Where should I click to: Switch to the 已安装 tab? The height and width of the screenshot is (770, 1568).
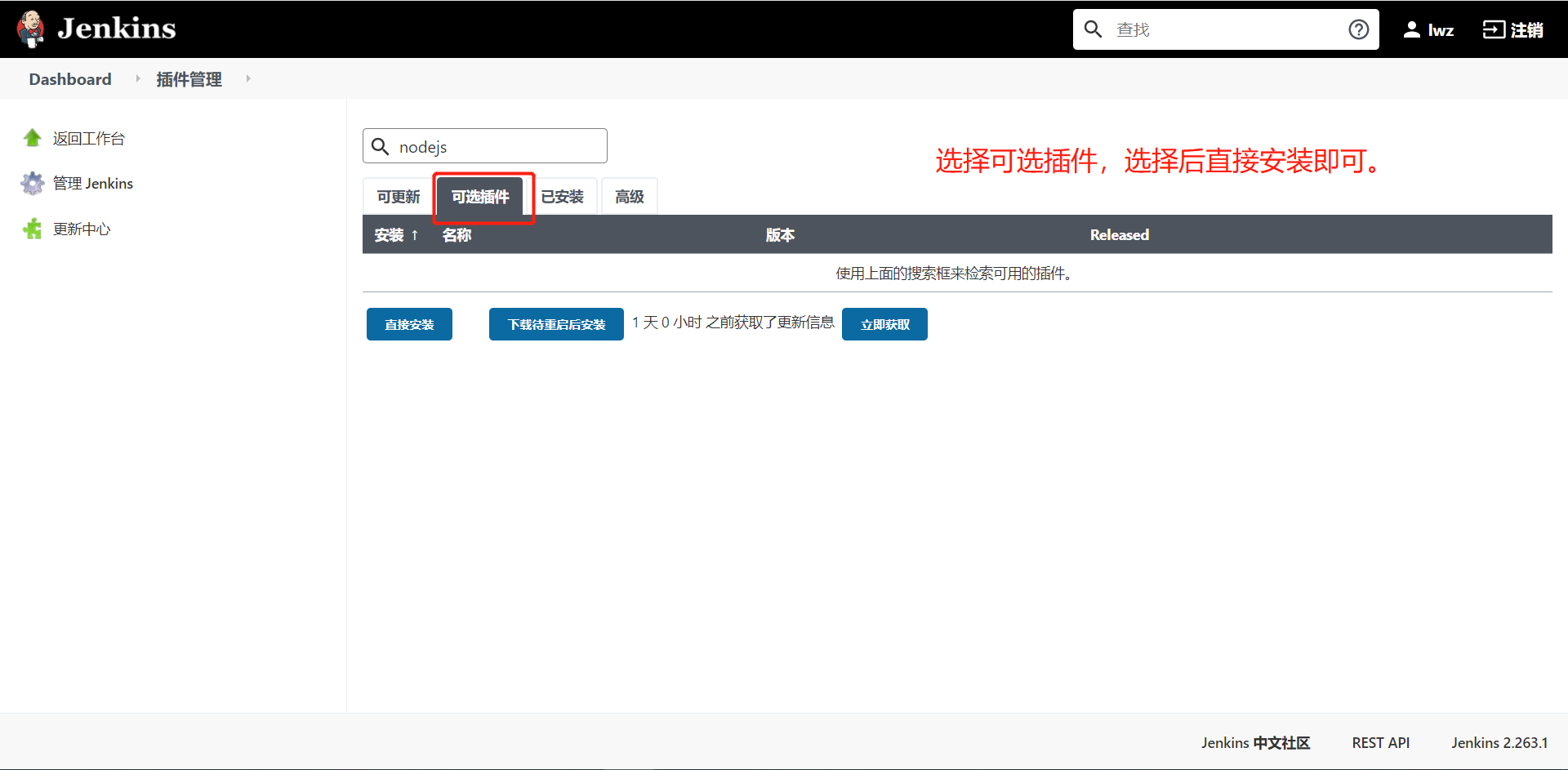coord(562,197)
